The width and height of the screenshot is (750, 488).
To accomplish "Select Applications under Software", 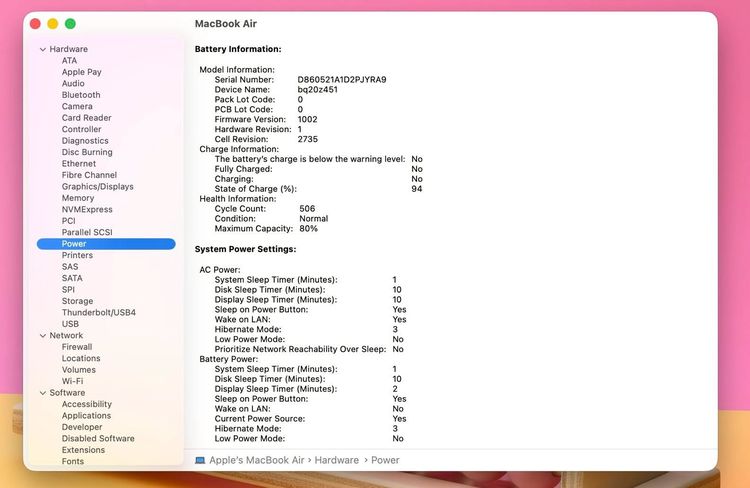I will [86, 416].
